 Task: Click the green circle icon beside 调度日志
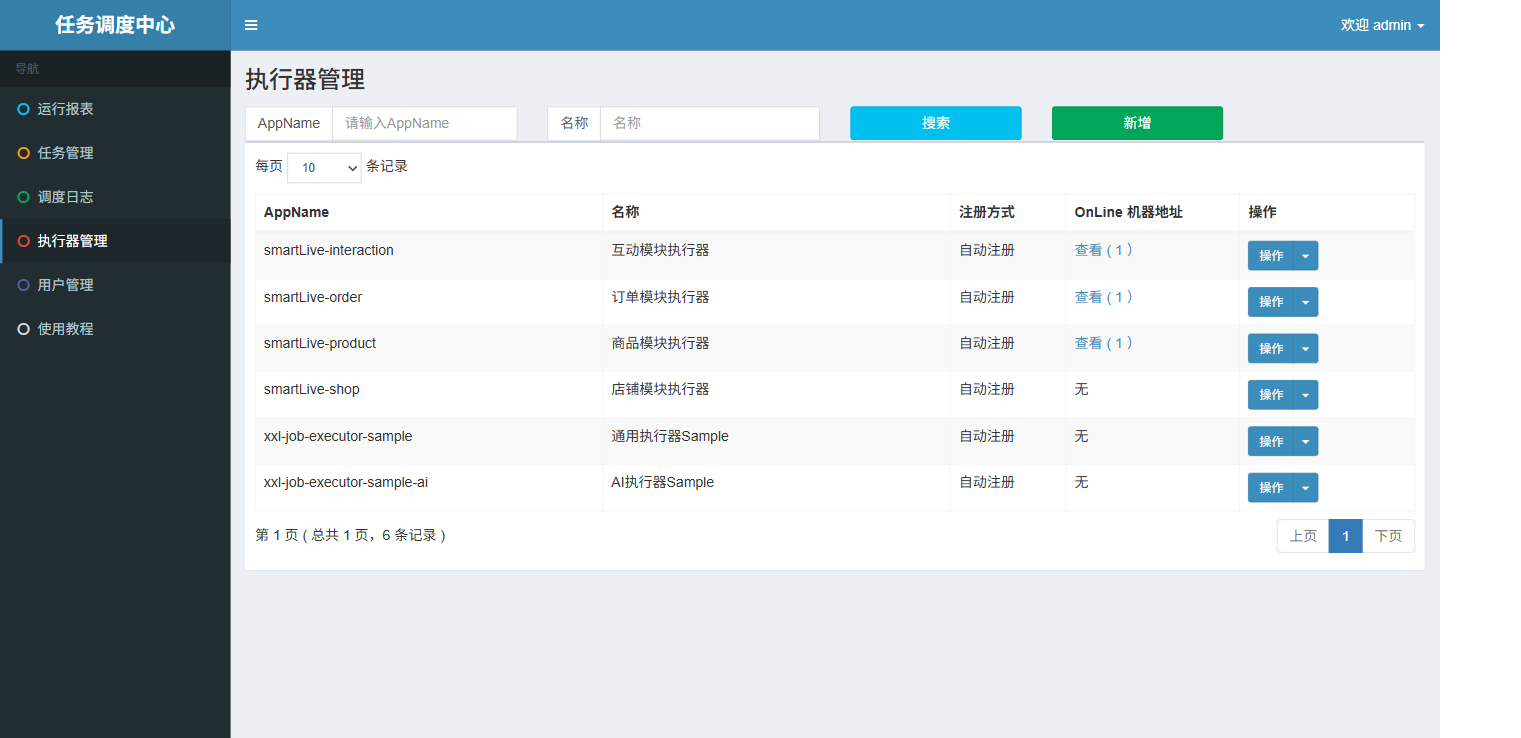24,197
